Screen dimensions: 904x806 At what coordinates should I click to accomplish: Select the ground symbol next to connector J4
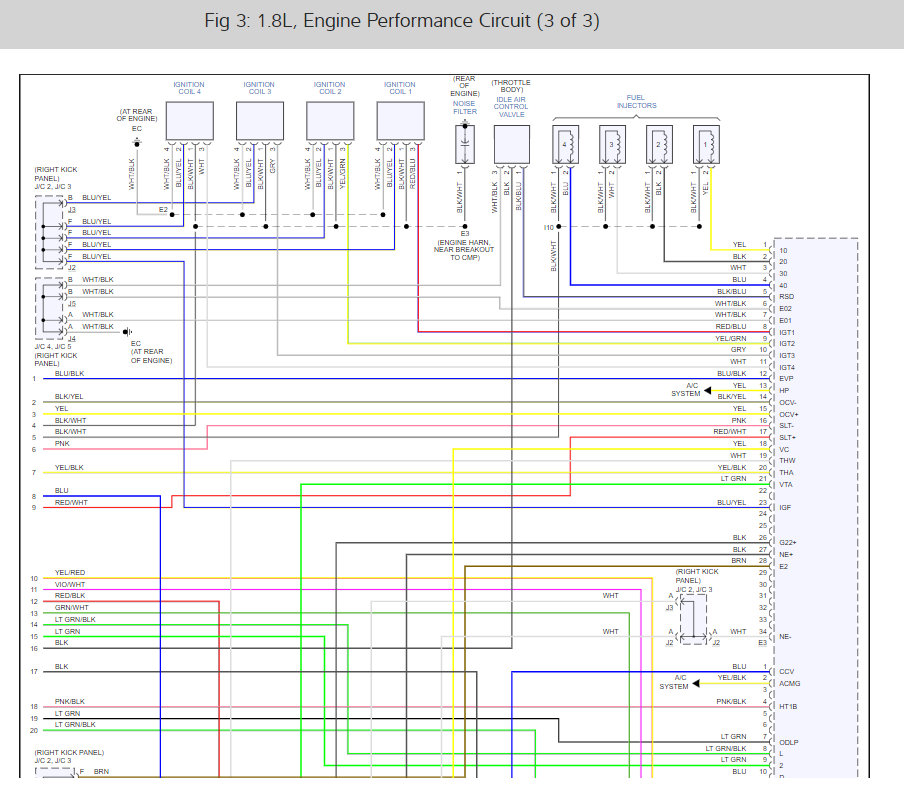point(127,332)
